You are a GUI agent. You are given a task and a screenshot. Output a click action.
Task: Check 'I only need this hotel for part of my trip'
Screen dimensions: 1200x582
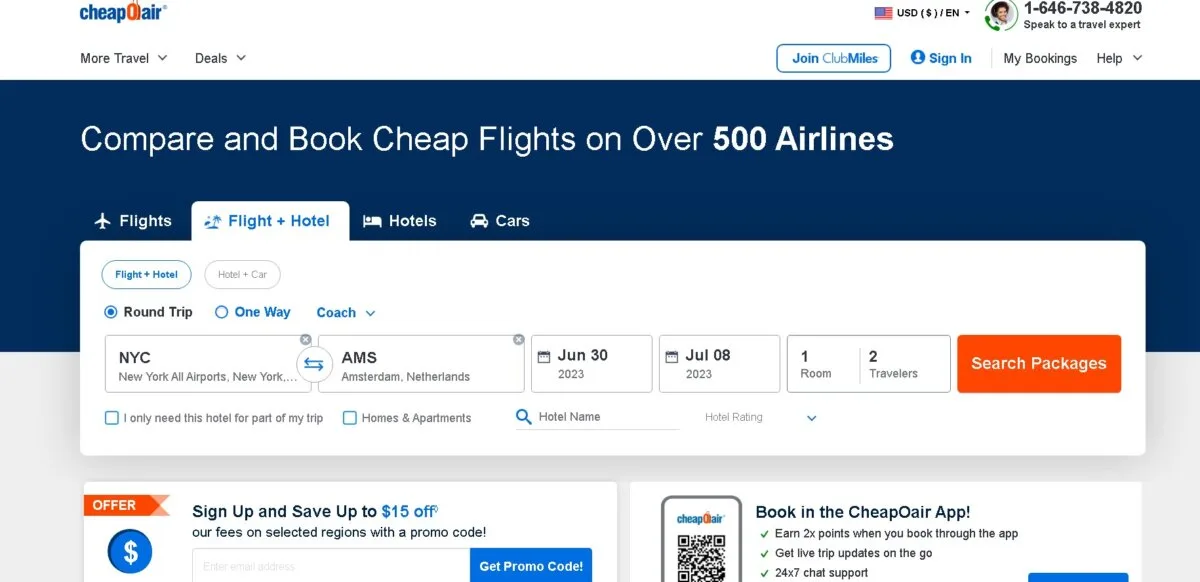tap(112, 418)
